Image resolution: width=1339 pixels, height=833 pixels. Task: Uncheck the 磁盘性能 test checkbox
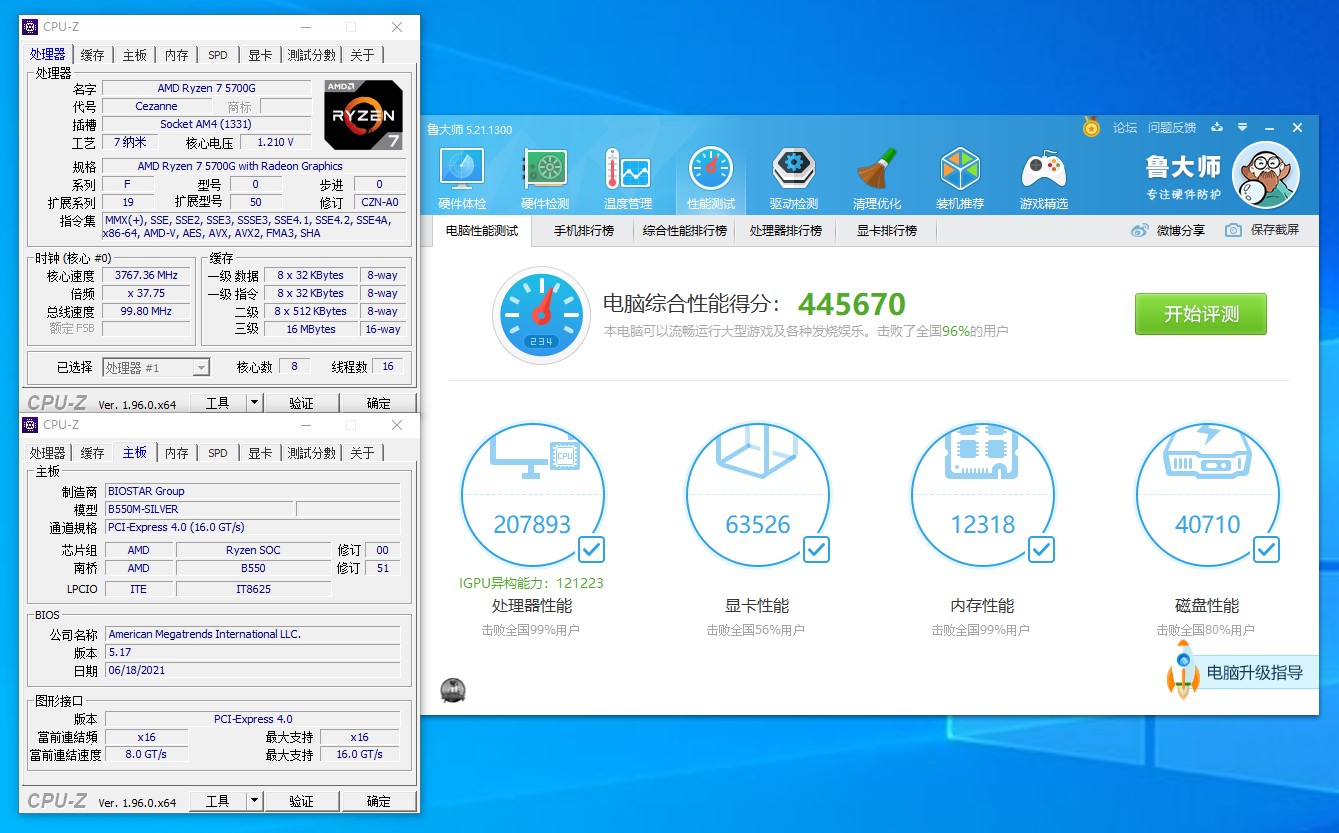(x=1266, y=549)
